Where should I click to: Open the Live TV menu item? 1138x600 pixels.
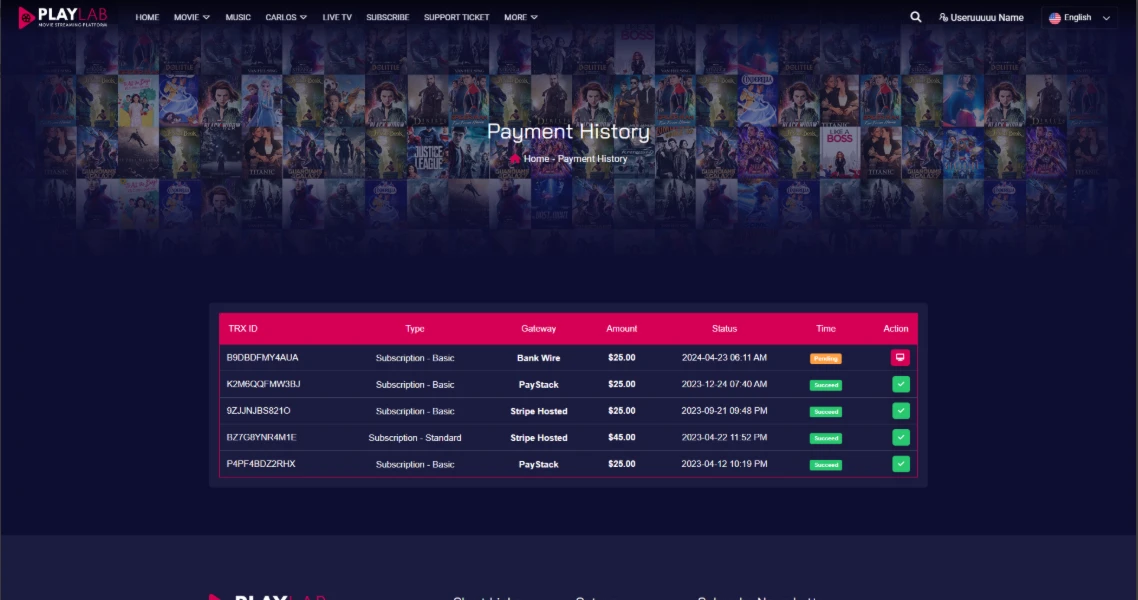point(337,17)
